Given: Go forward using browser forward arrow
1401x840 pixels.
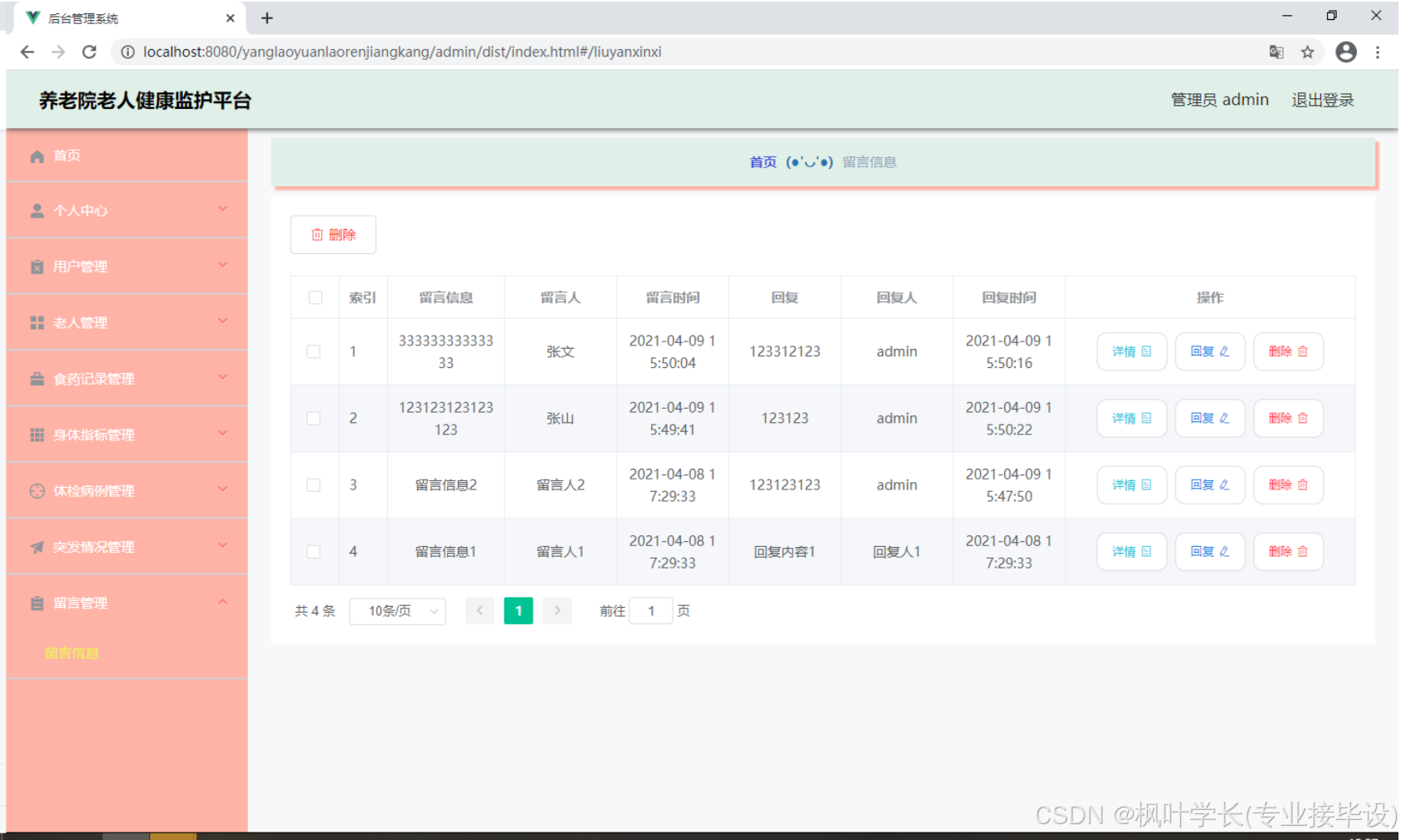Looking at the screenshot, I should pyautogui.click(x=57, y=52).
